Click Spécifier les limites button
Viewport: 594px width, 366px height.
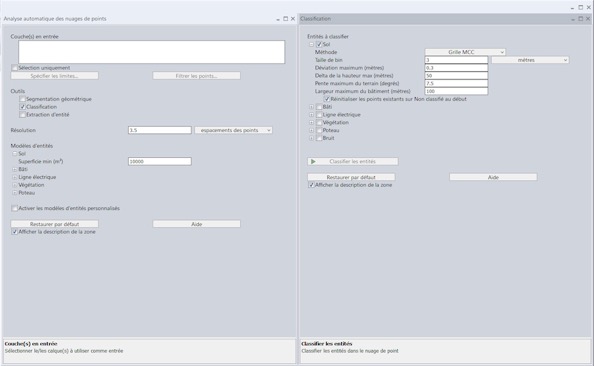coord(55,76)
